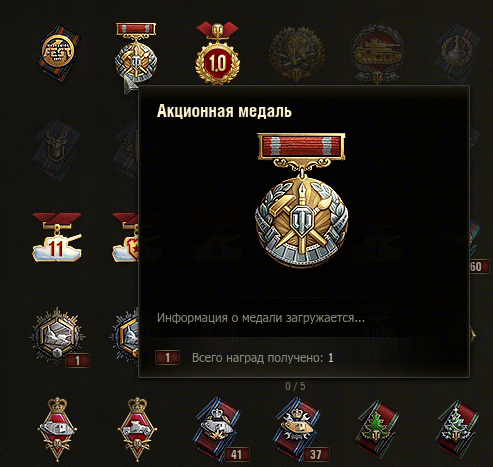Select the dimmed deer head ribbon medal
Image resolution: width=493 pixels, height=467 pixels.
(57, 150)
